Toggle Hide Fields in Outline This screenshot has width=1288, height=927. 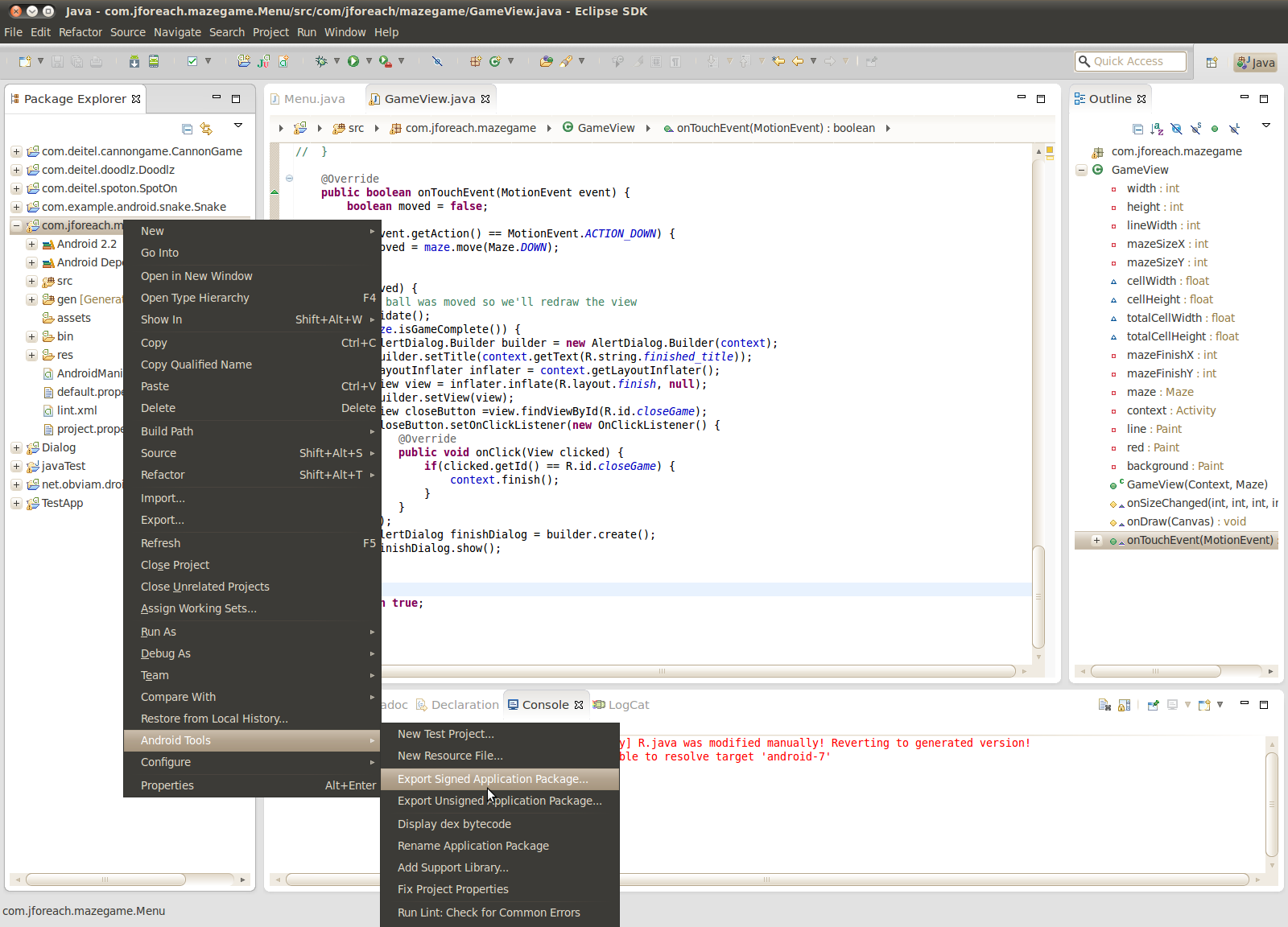(1176, 129)
